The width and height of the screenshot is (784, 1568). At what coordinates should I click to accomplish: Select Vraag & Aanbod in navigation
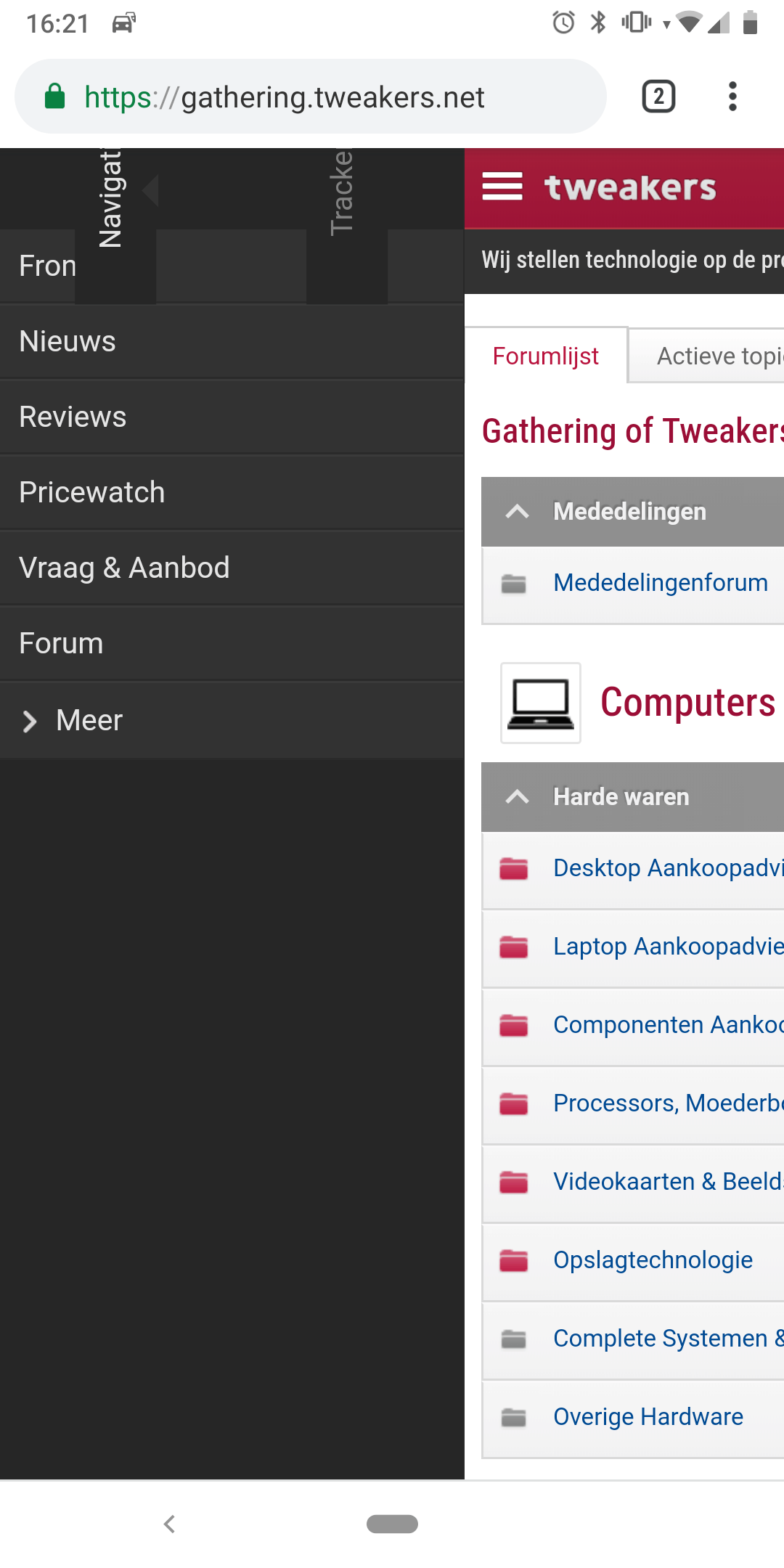coord(124,568)
